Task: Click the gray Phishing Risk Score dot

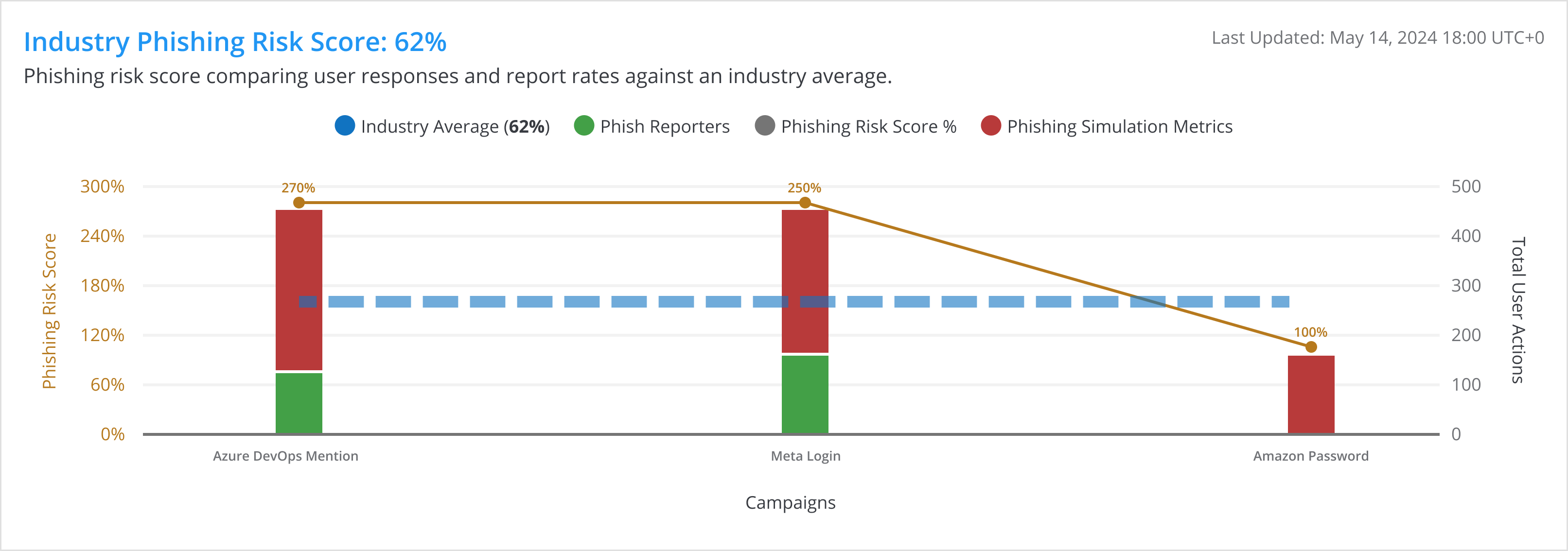Action: pos(764,126)
